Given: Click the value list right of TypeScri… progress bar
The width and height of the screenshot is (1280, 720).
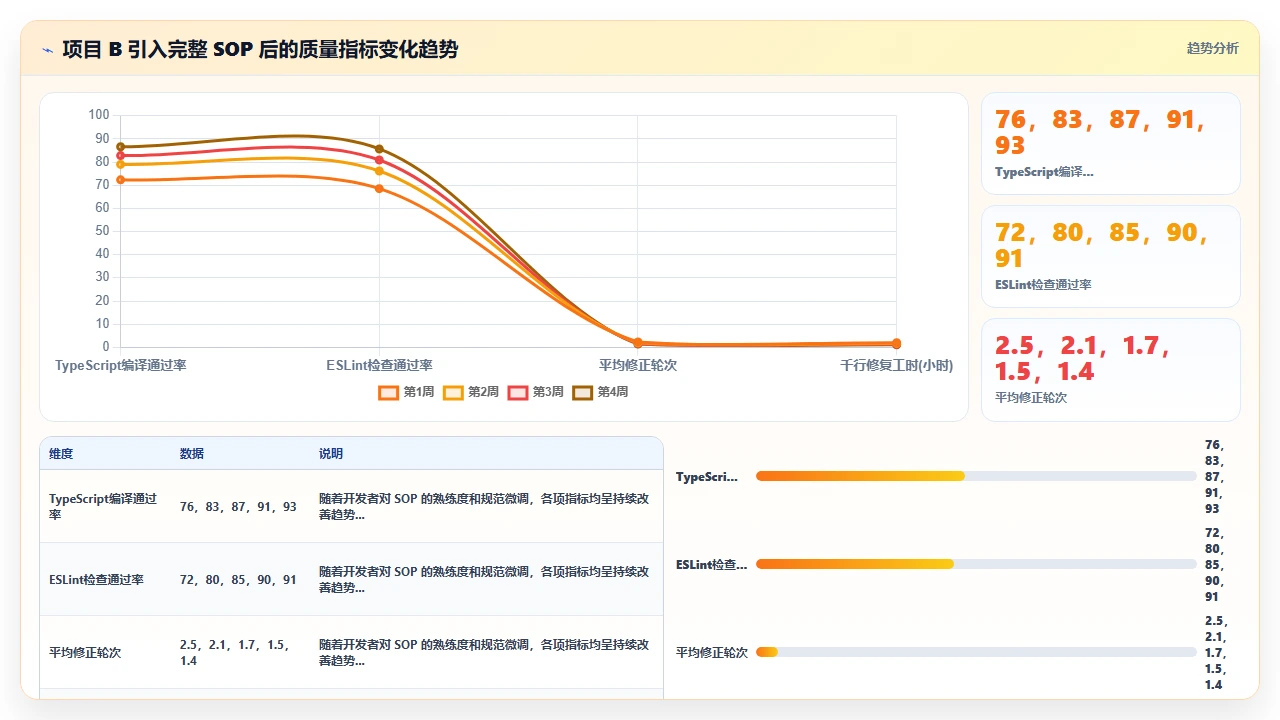Looking at the screenshot, I should tap(1214, 477).
